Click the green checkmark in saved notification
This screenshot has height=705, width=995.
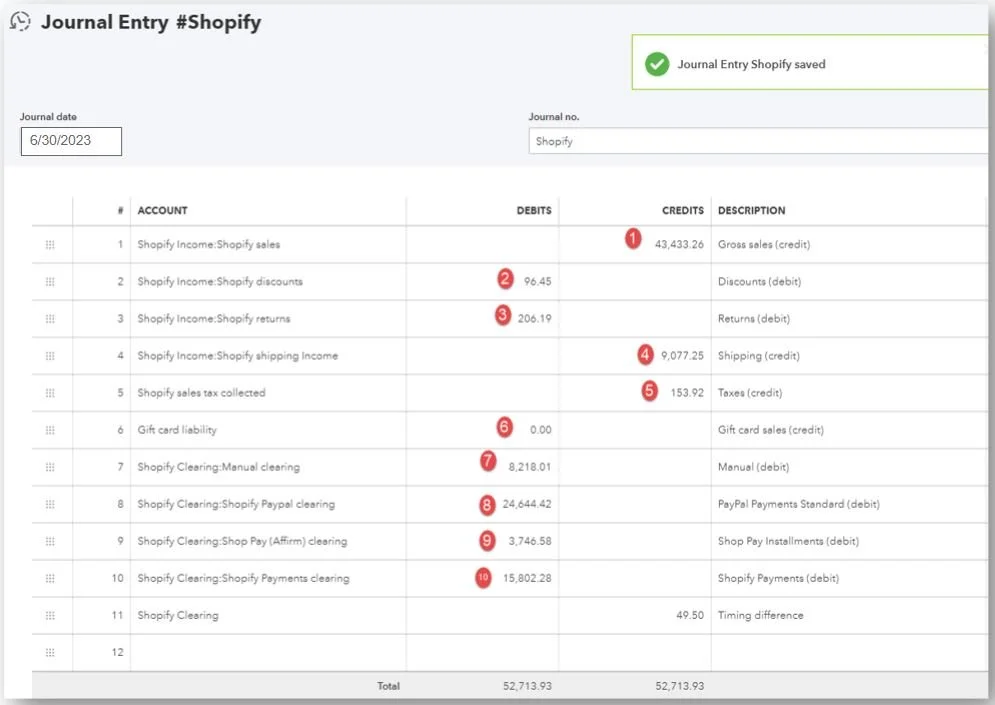point(657,64)
